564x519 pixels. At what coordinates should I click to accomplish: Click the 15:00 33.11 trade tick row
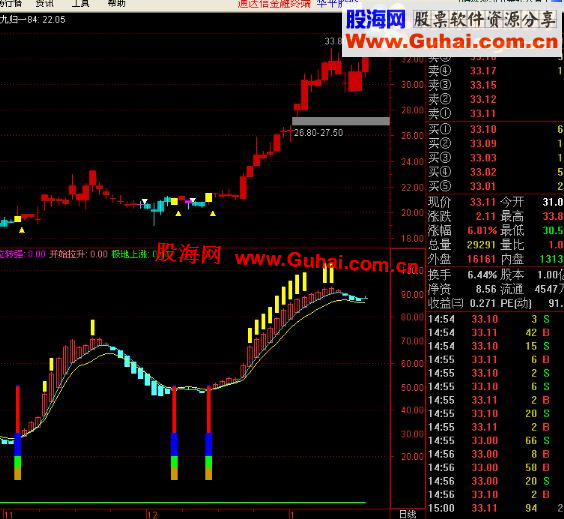point(495,508)
